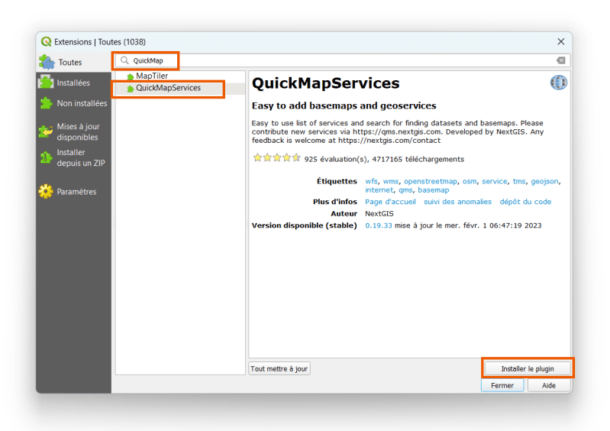Open the service tag link
This screenshot has width=610, height=431.
(494, 181)
